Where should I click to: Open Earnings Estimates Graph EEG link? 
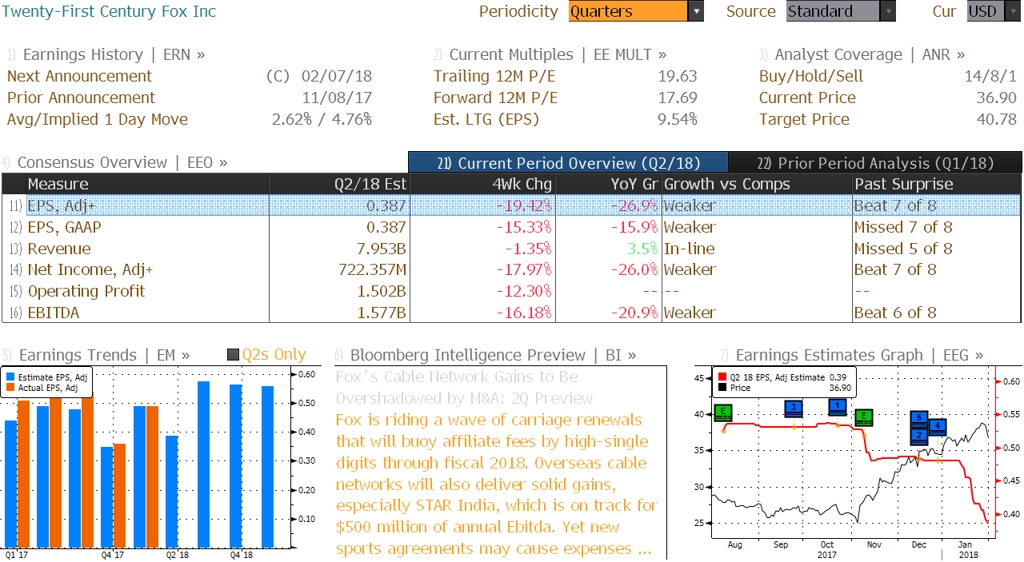tap(859, 355)
